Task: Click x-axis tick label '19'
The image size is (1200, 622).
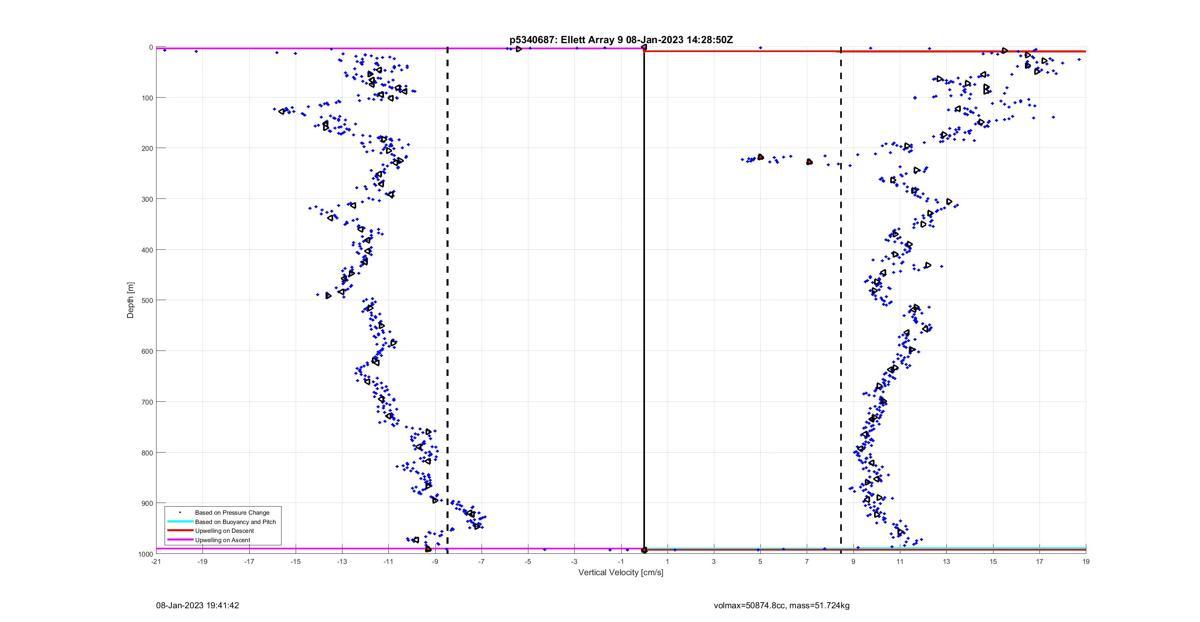Action: point(1086,561)
